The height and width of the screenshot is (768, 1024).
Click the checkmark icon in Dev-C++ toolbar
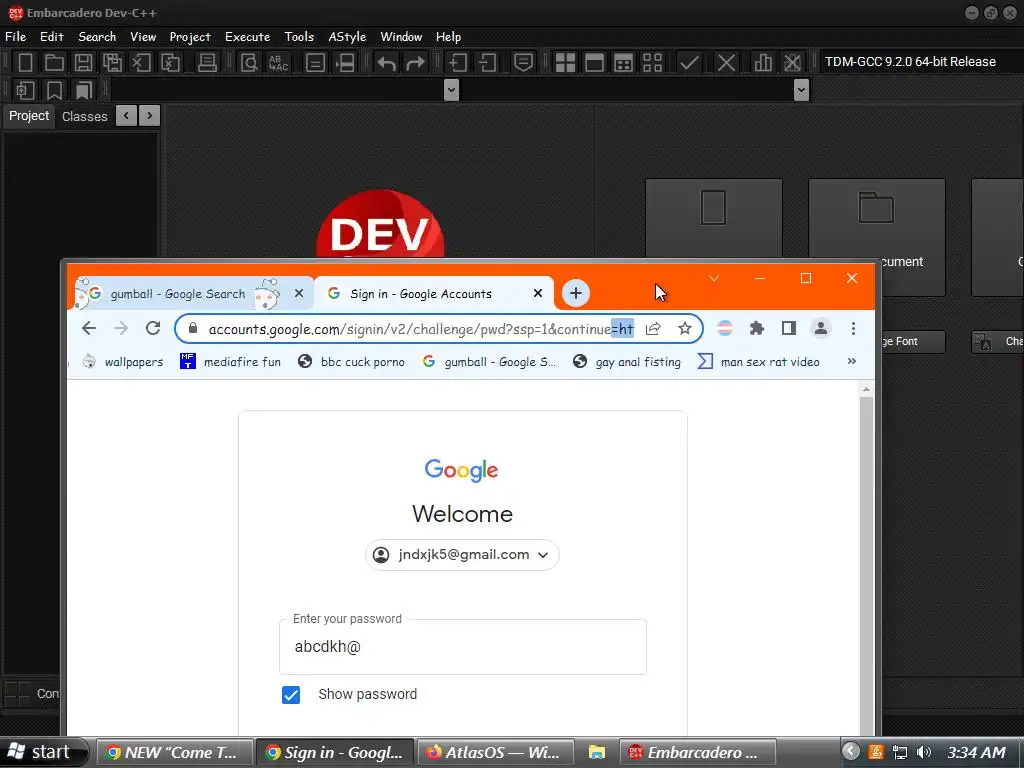(689, 63)
